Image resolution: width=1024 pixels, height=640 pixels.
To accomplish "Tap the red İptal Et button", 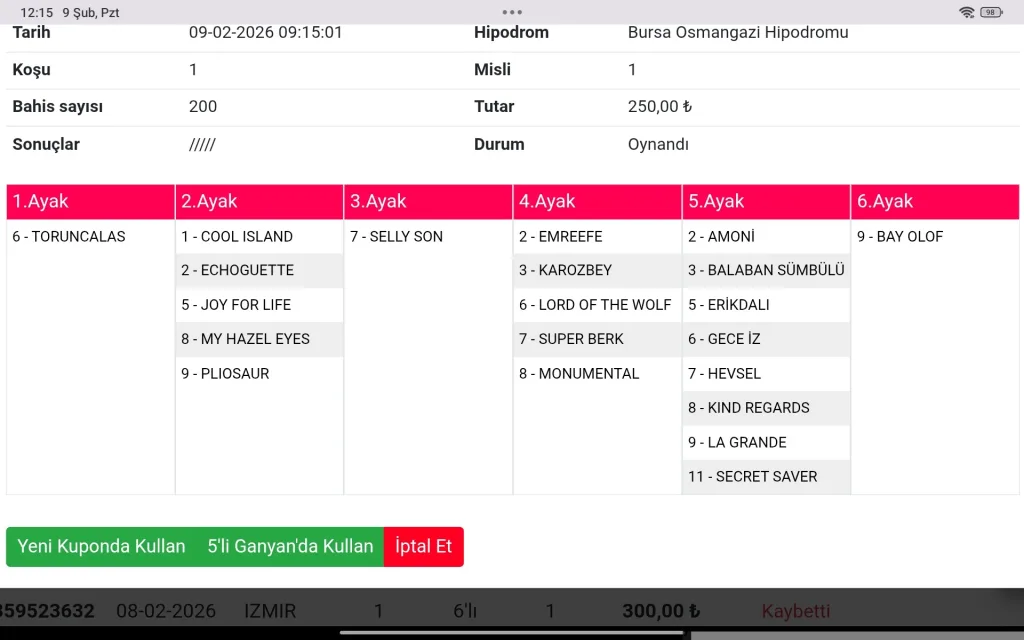I will pyautogui.click(x=423, y=547).
